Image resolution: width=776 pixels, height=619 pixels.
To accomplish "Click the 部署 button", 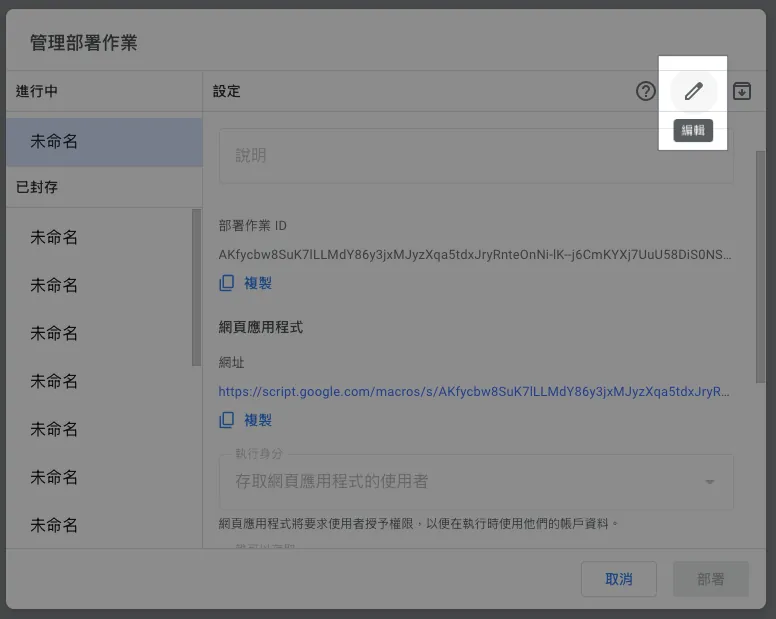I will [710, 579].
